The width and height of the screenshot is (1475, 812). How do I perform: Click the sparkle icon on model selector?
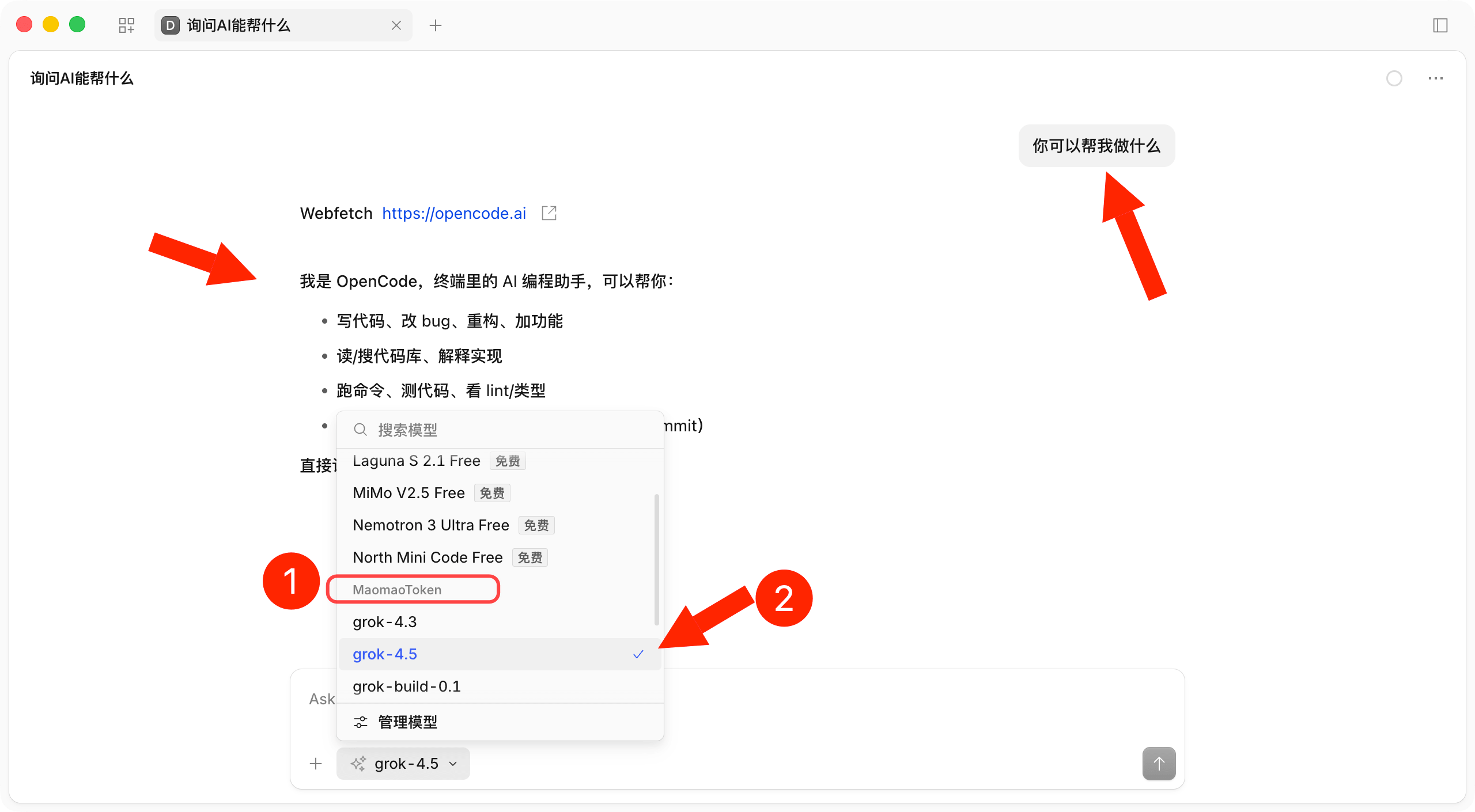tap(358, 764)
